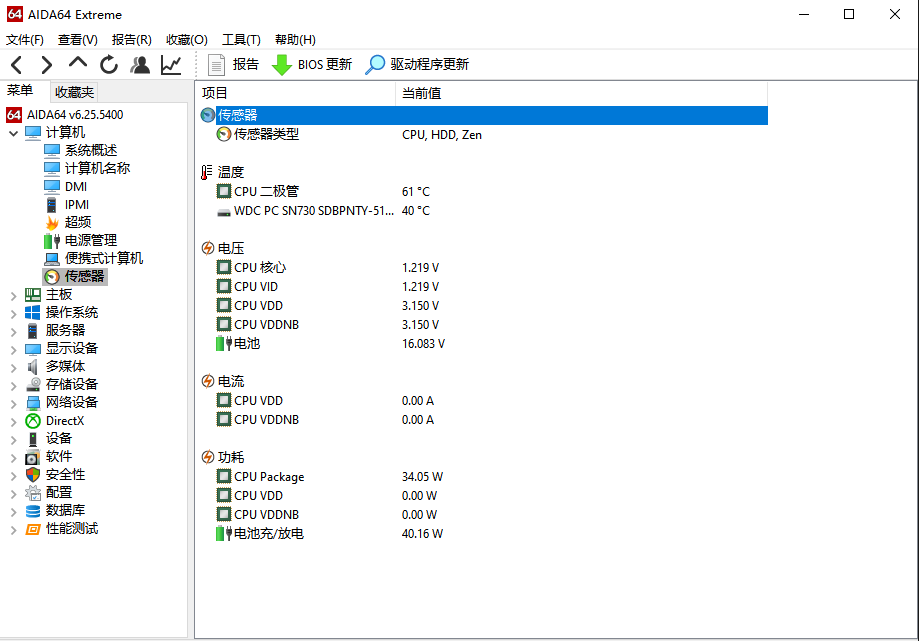Expand the 网络设备 tree node

point(13,404)
